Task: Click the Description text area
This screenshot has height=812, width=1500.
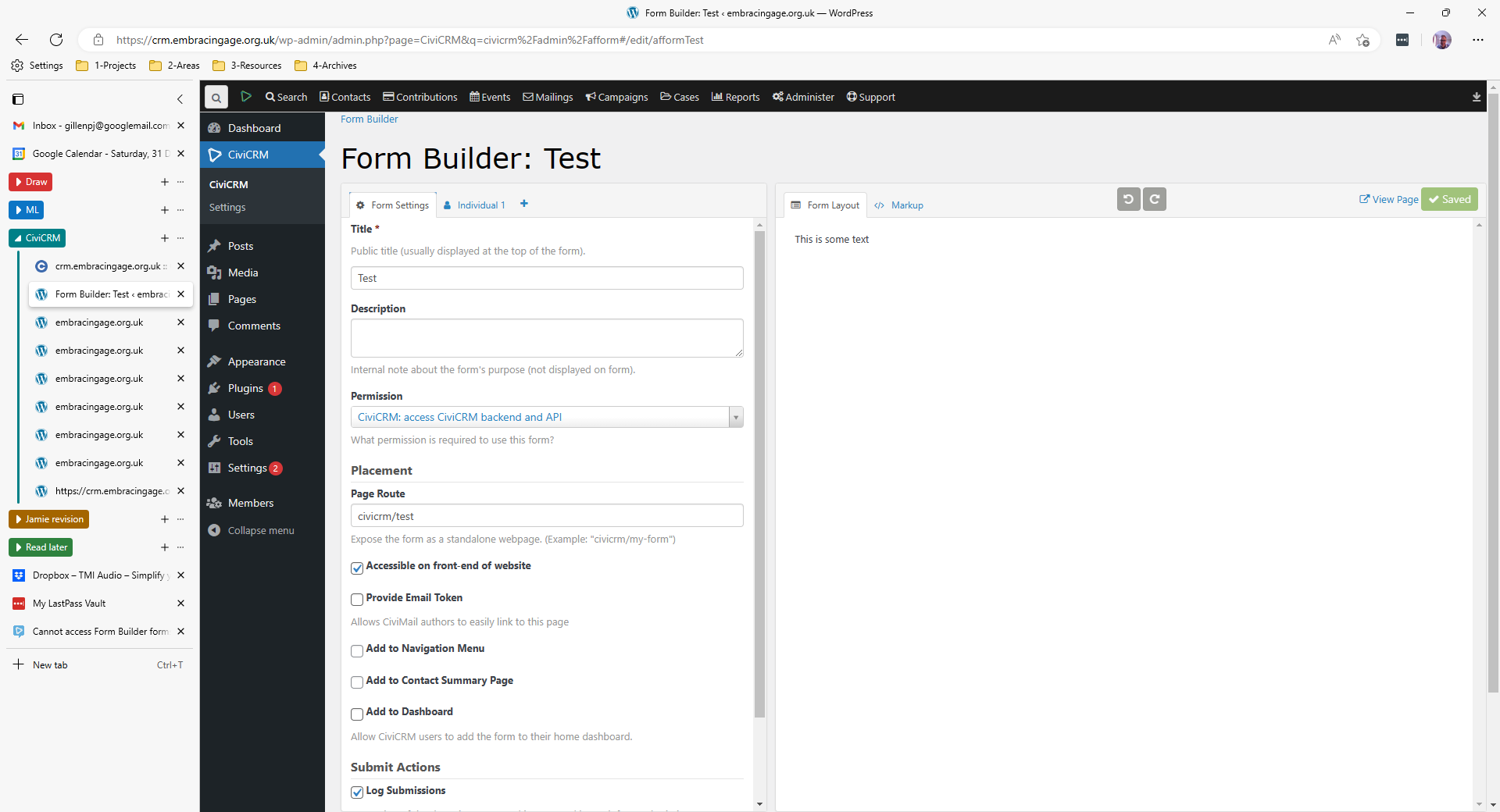Action: click(x=547, y=338)
